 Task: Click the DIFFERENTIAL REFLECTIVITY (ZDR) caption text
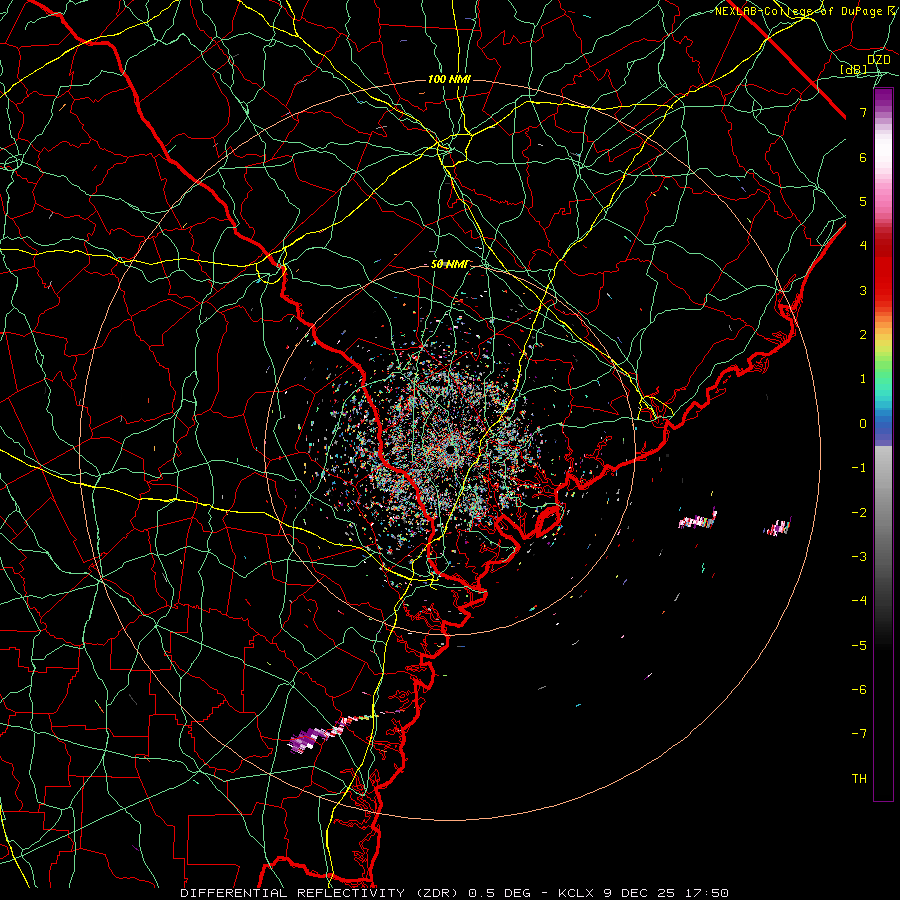[321, 893]
